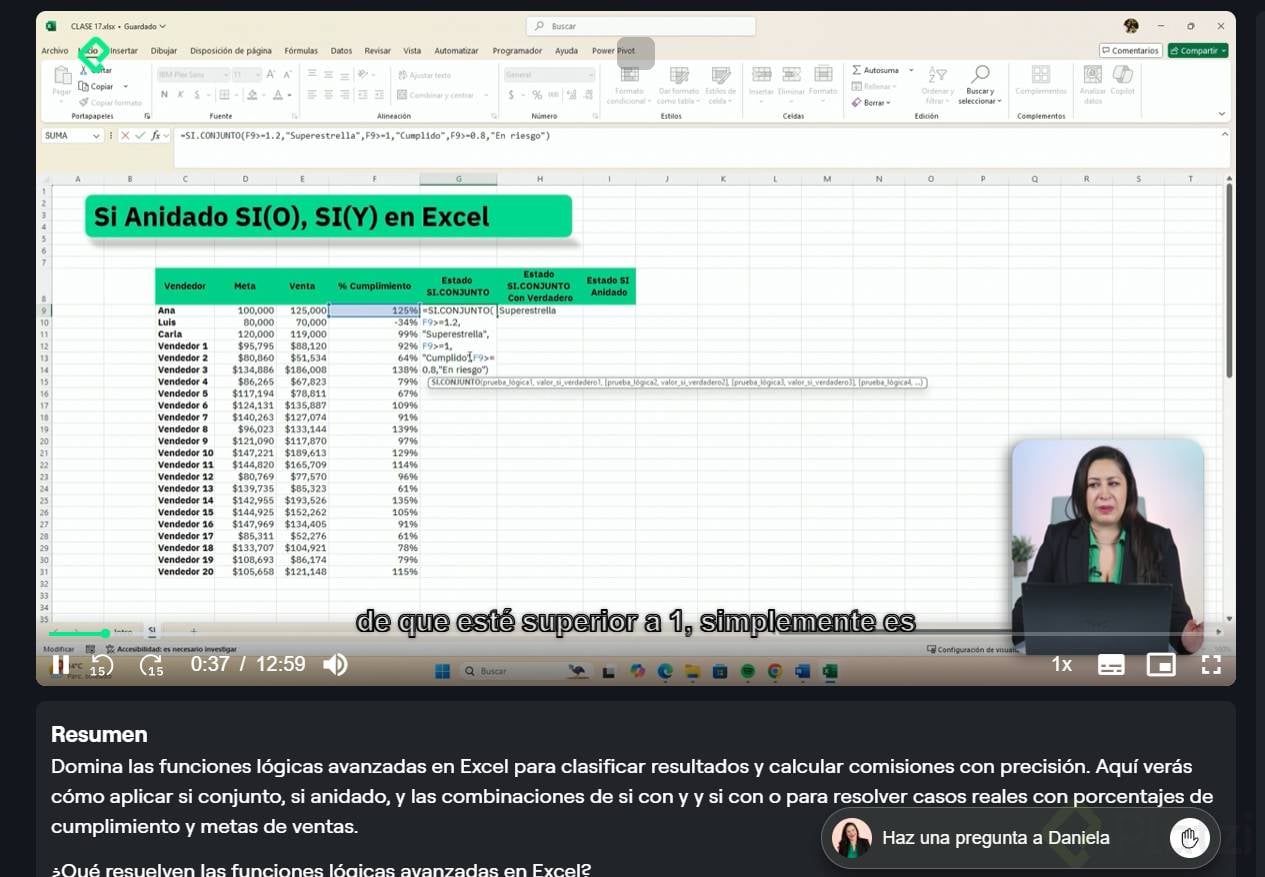Click the green Compartir button

click(x=1197, y=51)
